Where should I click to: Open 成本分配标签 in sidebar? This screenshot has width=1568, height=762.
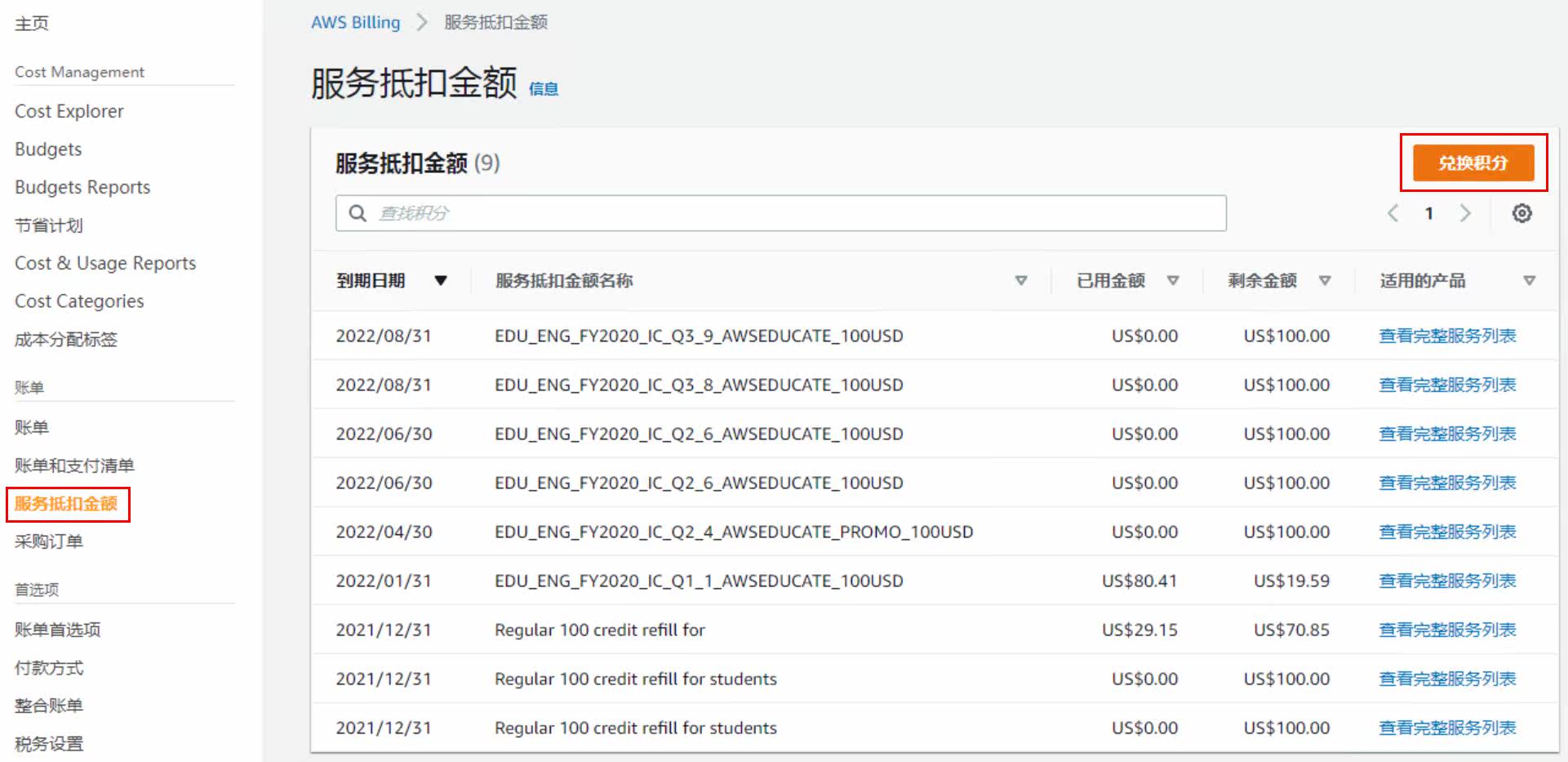(x=66, y=340)
